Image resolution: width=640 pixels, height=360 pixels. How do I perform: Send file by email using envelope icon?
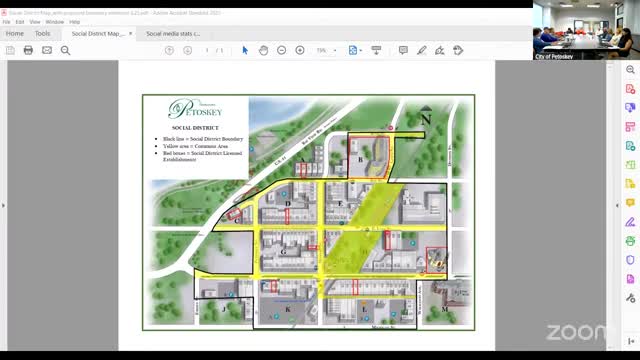pos(47,50)
